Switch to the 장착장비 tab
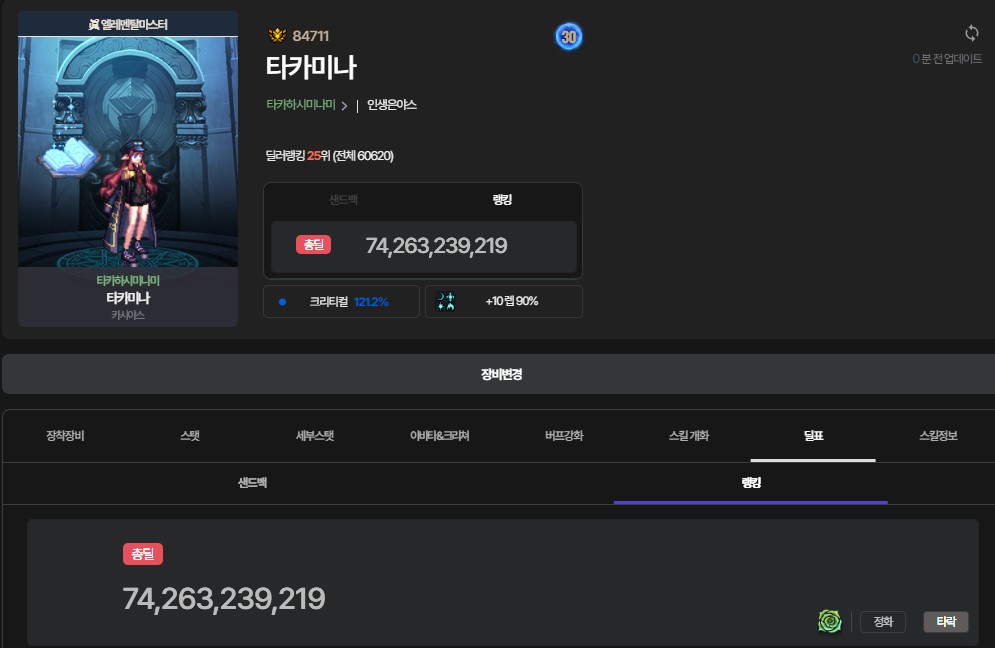Image resolution: width=995 pixels, height=648 pixels. coord(65,436)
